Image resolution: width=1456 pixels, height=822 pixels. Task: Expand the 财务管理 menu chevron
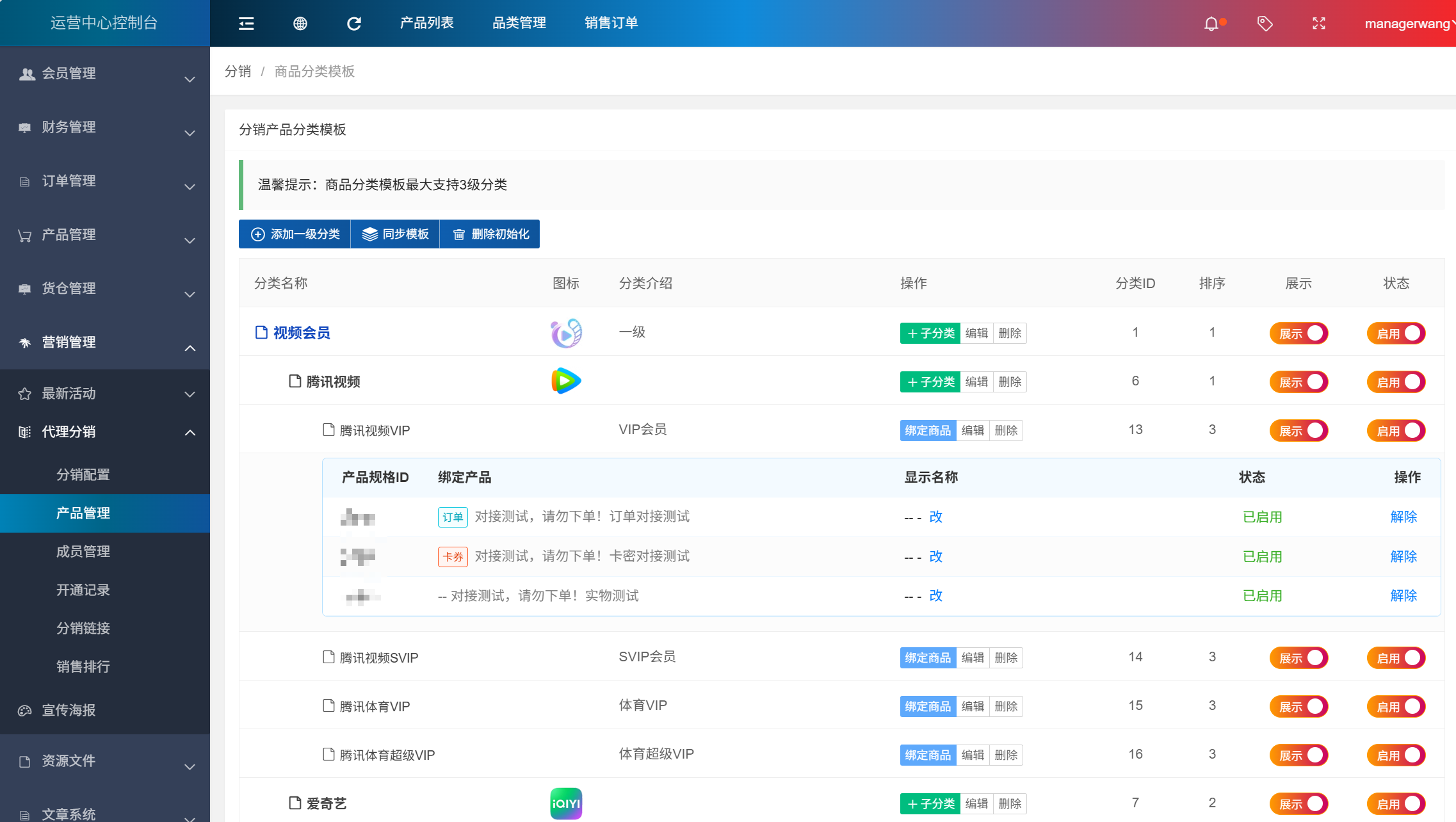click(x=190, y=133)
